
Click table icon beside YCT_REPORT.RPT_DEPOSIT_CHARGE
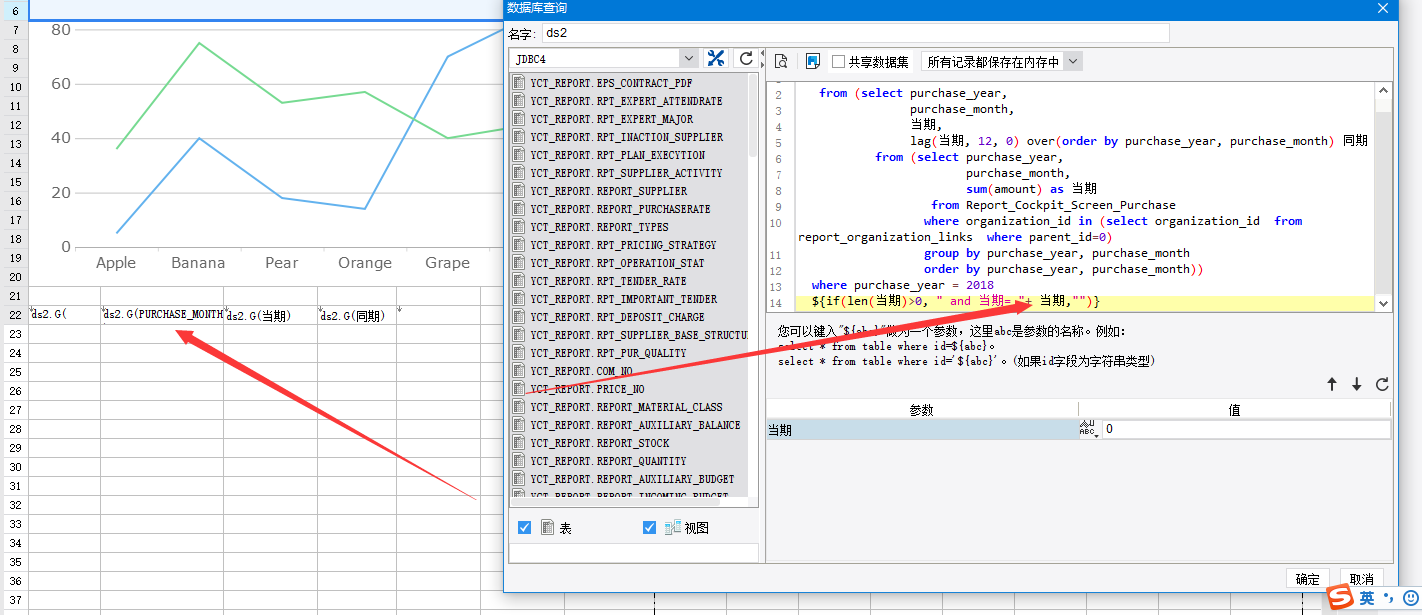(519, 317)
